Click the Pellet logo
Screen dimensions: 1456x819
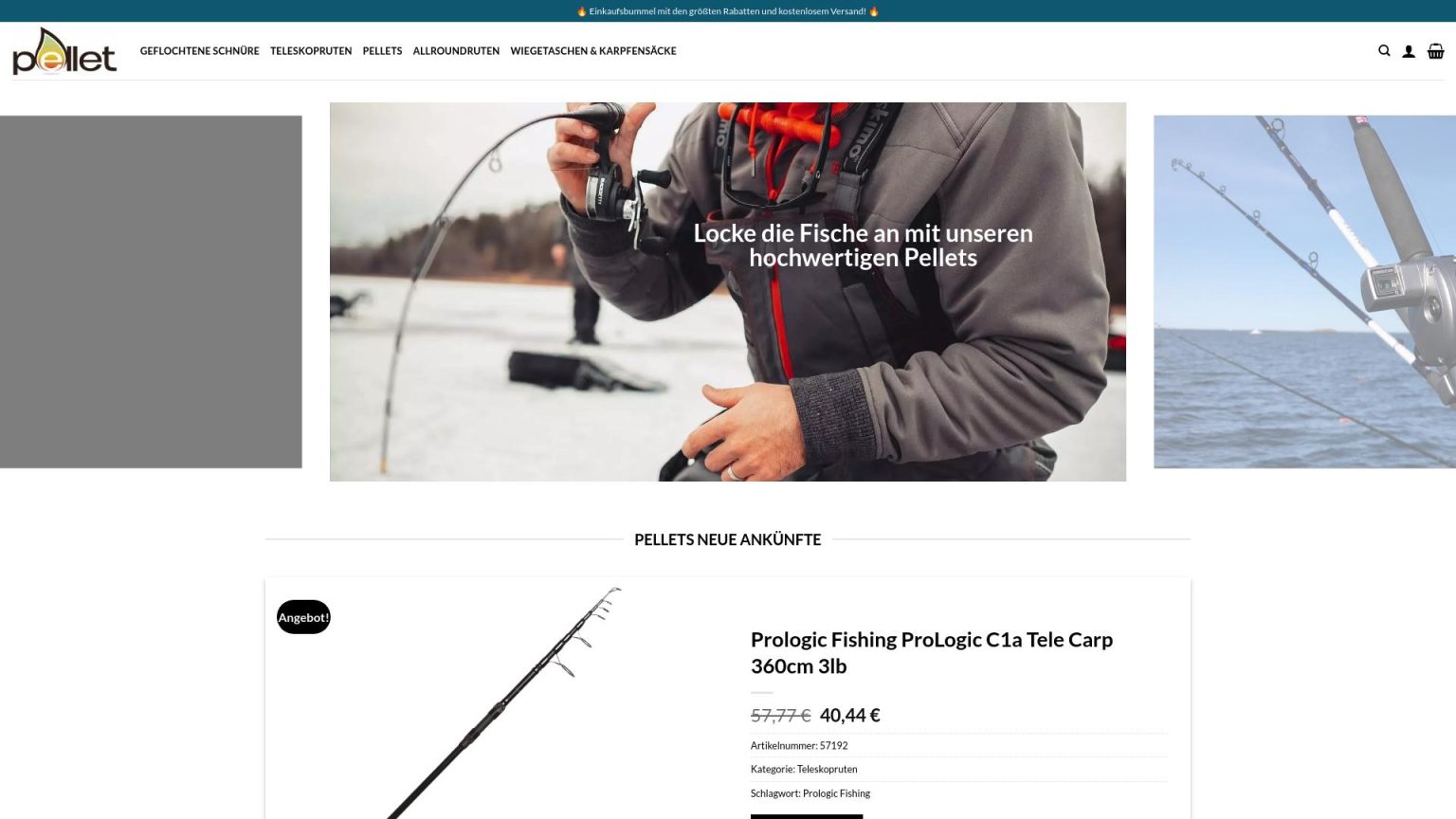pos(64,51)
